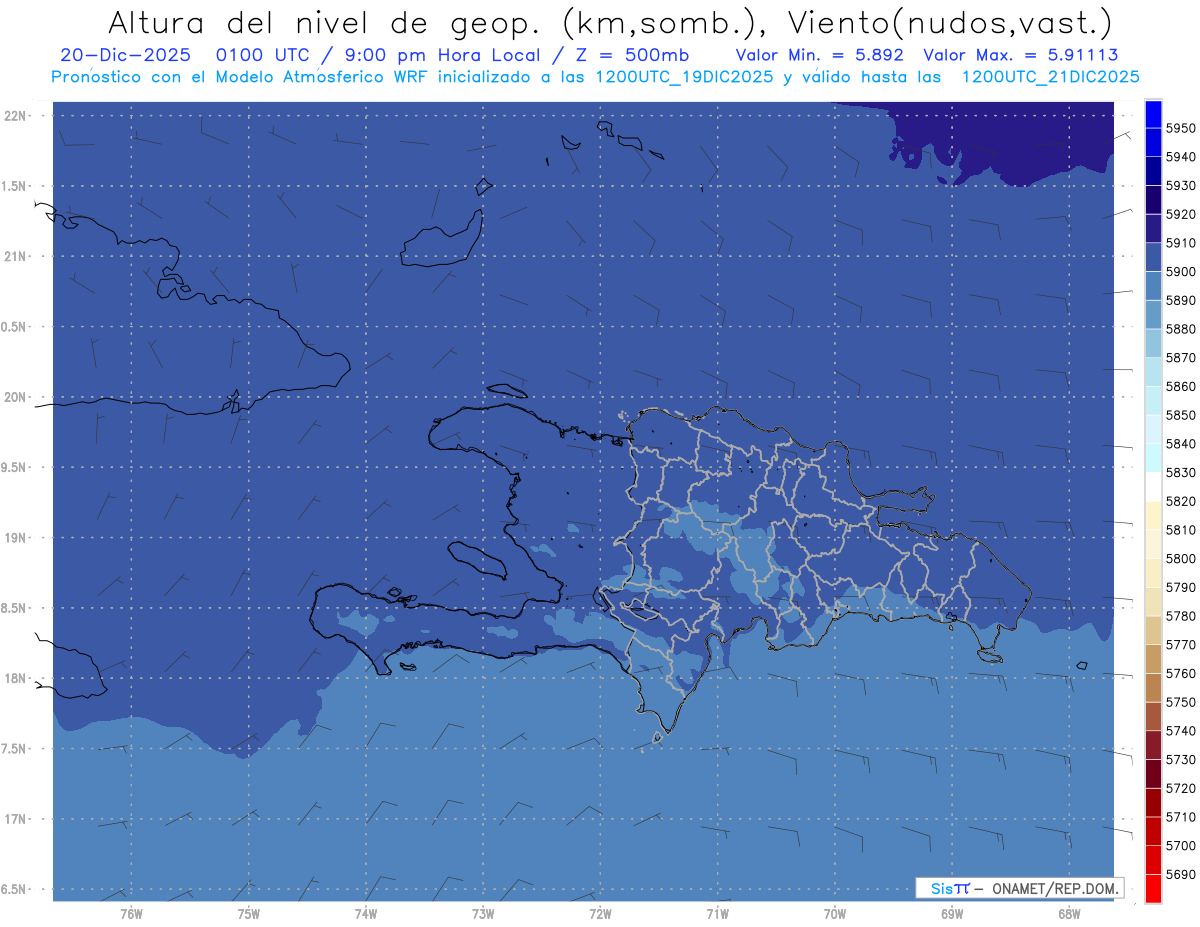Click the "76W" longitude label
The width and height of the screenshot is (1200, 927).
tap(131, 913)
